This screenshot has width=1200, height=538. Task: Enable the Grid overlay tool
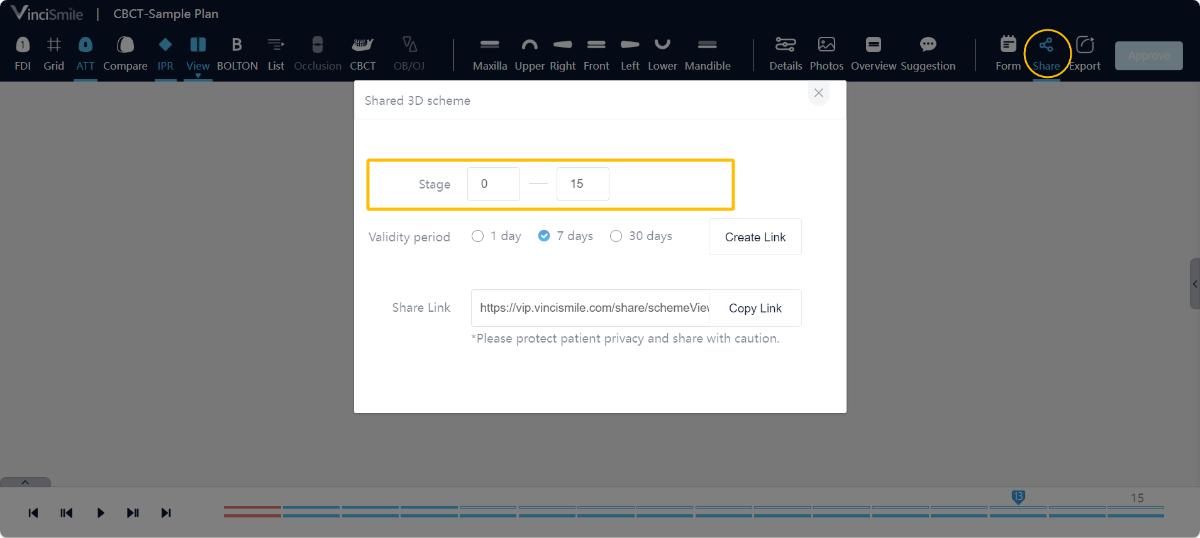(54, 46)
